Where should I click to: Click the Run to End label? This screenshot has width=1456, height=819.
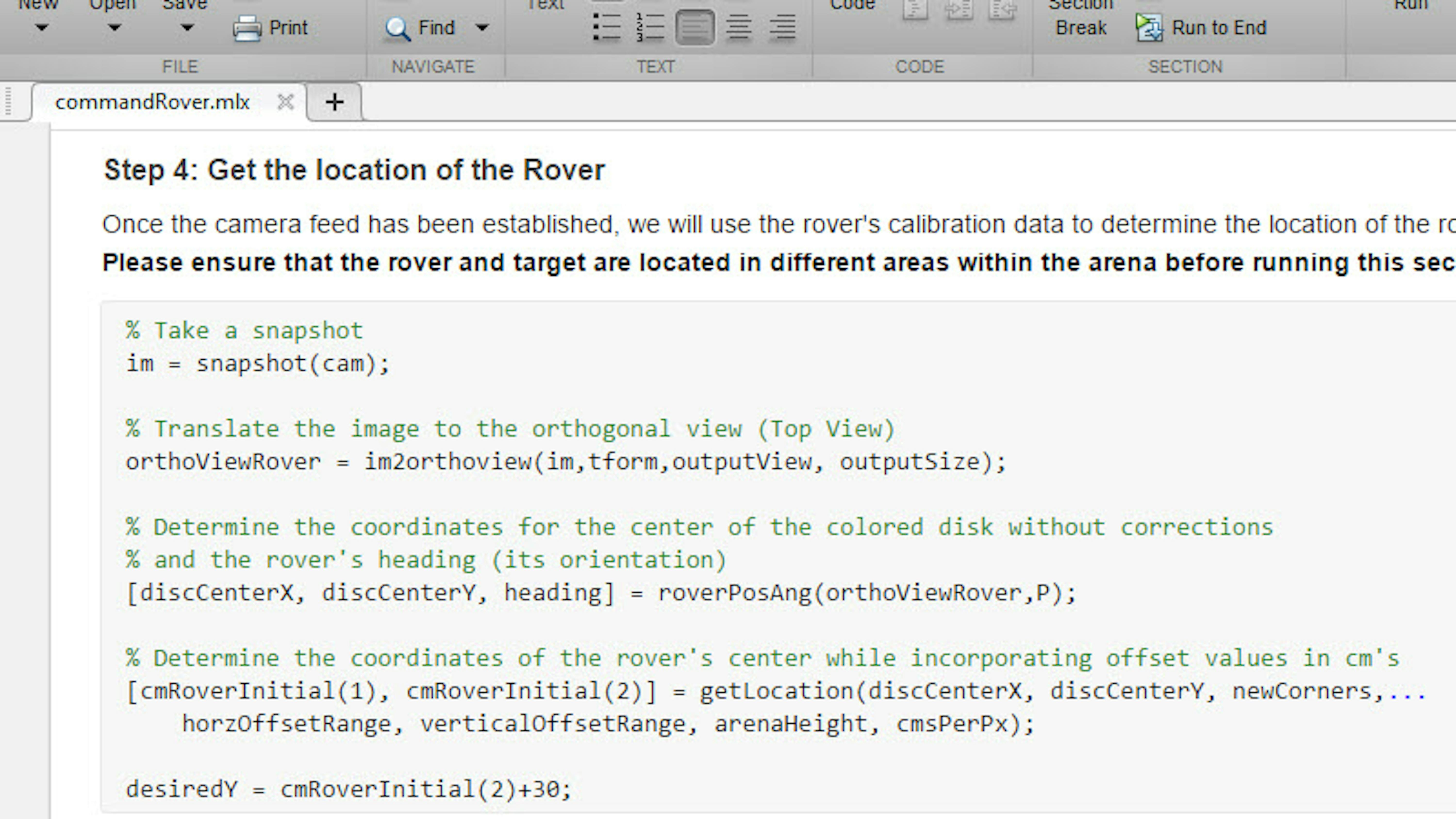pyautogui.click(x=1219, y=28)
